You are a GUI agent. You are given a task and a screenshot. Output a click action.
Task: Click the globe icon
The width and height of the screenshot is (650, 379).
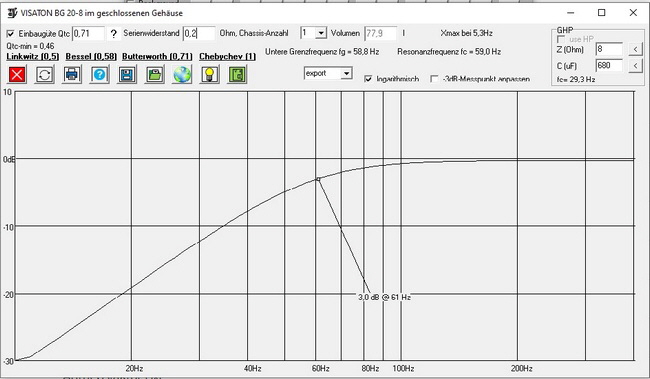[x=182, y=75]
